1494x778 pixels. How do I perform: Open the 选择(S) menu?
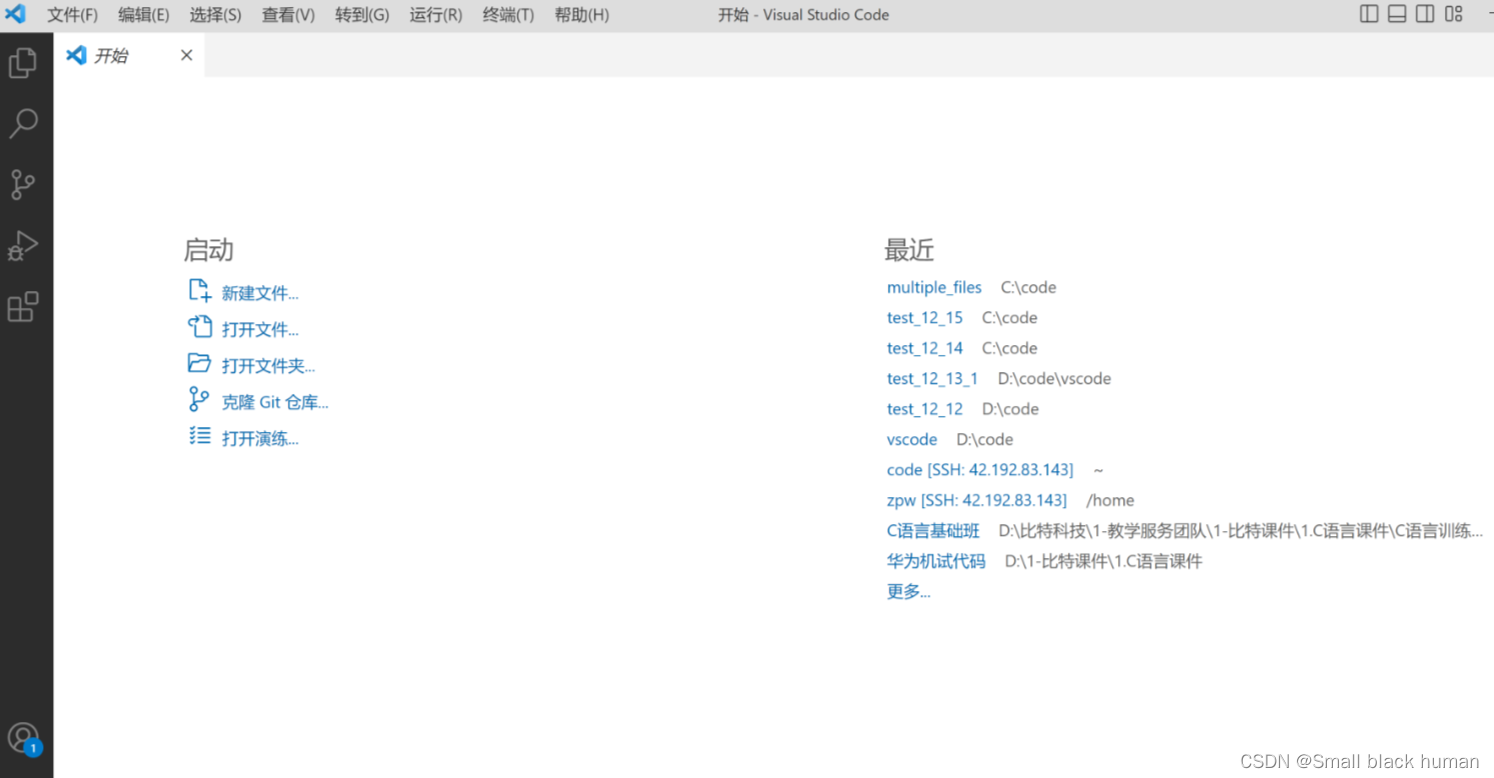pyautogui.click(x=215, y=15)
